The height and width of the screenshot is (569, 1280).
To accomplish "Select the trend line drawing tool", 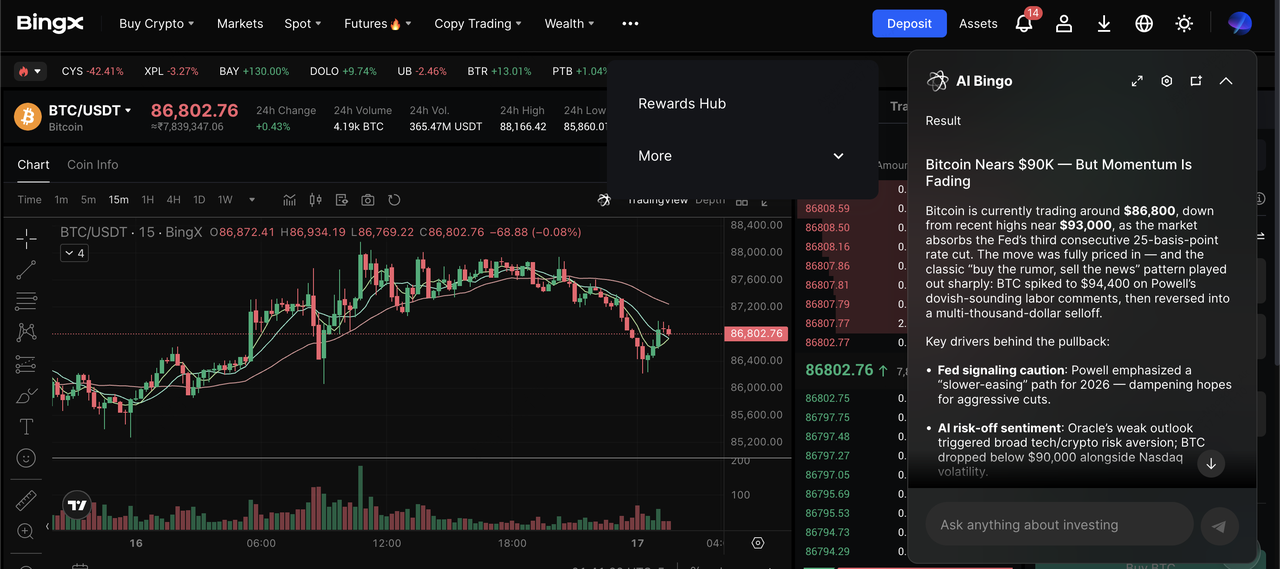I will (x=27, y=269).
